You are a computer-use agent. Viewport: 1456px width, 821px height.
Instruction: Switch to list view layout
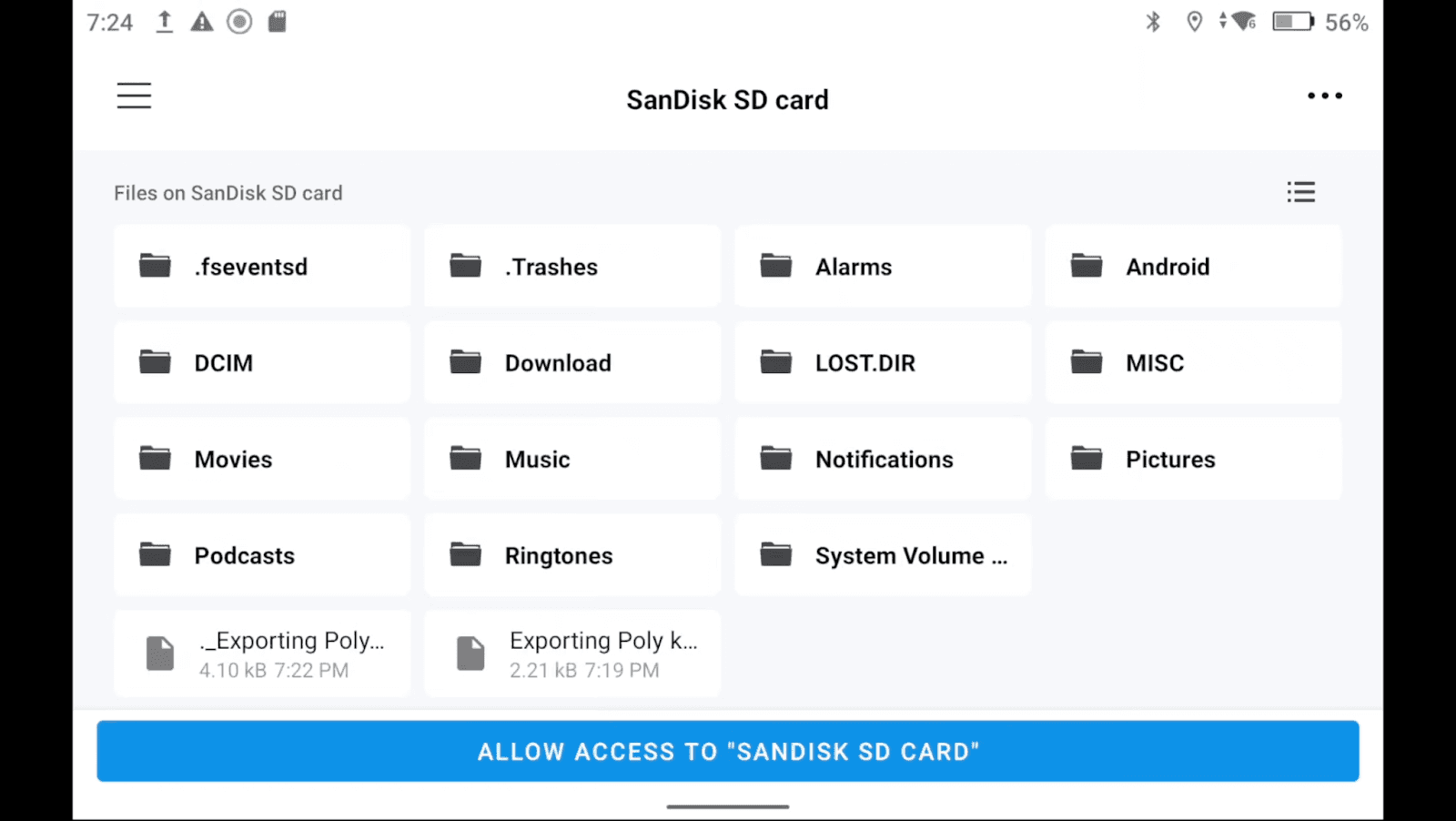(1300, 192)
